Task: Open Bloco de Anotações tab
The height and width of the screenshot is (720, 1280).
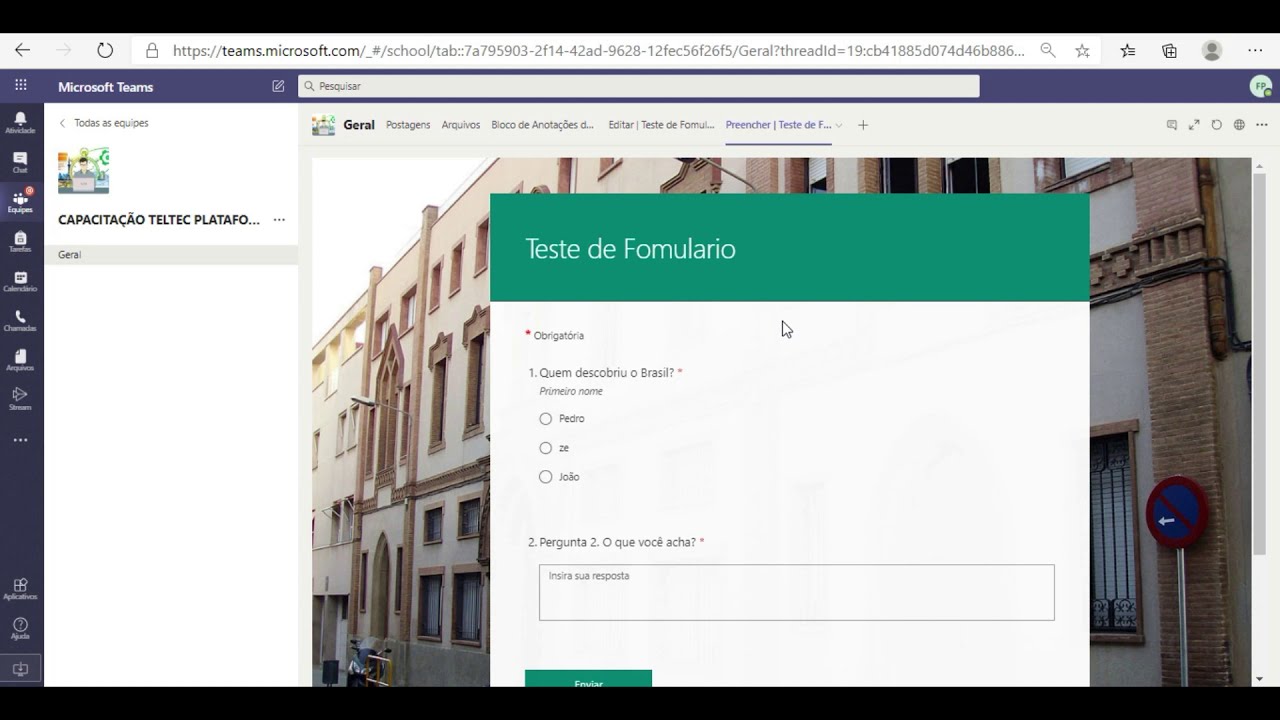Action: click(x=542, y=125)
